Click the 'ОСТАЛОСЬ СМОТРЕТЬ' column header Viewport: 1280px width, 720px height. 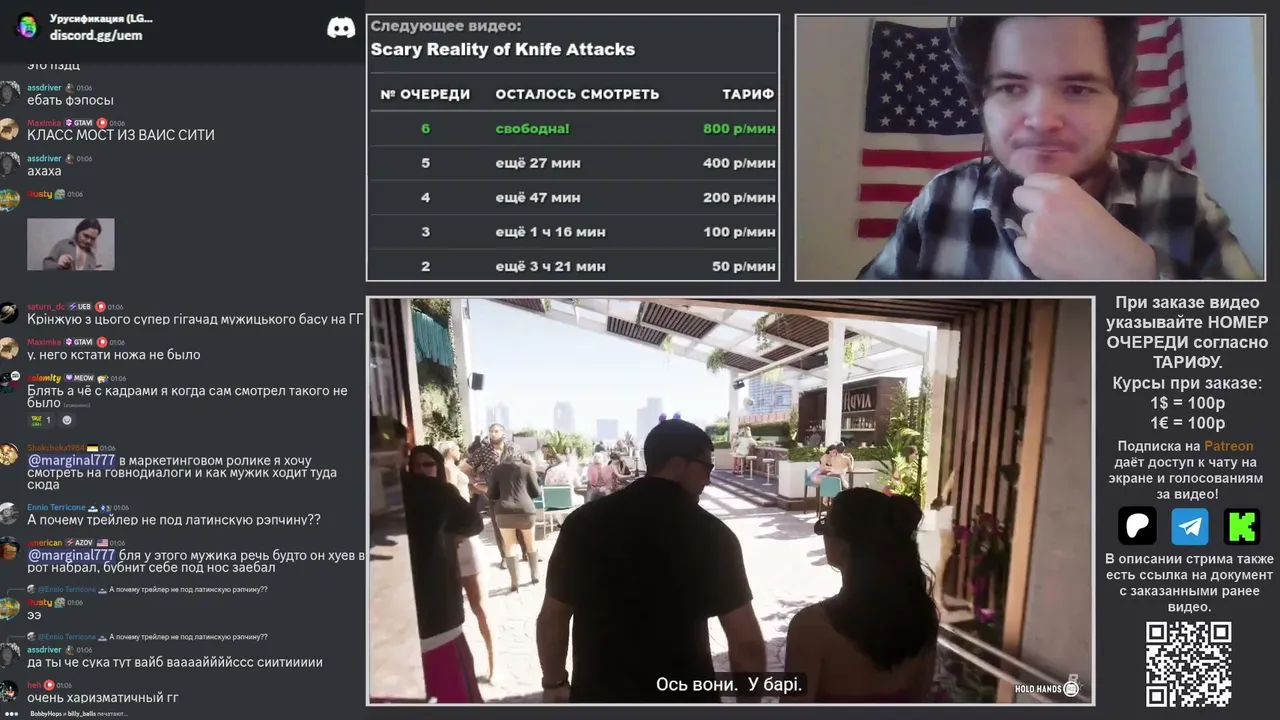coord(577,94)
